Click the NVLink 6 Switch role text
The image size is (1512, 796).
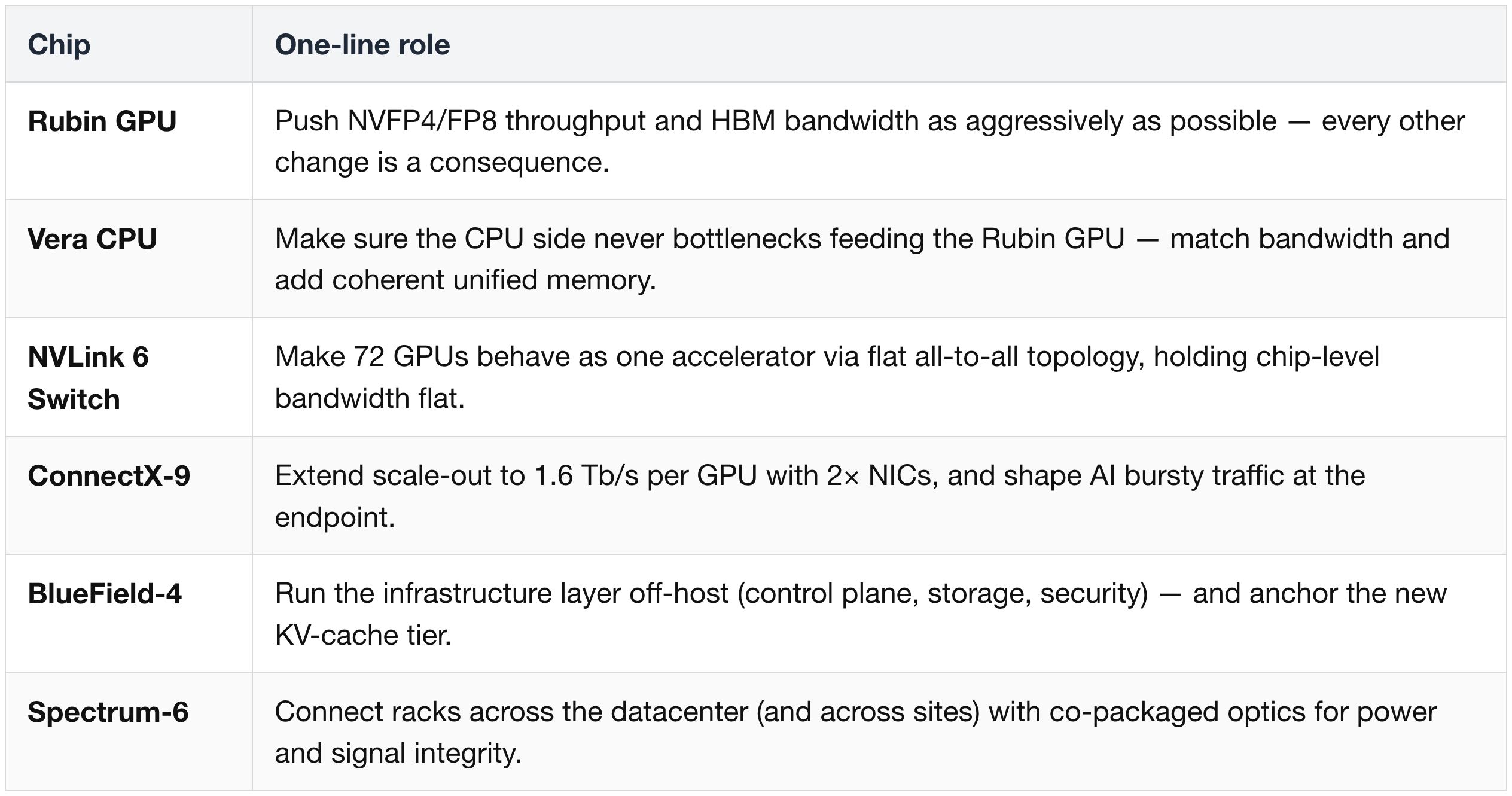coord(827,377)
